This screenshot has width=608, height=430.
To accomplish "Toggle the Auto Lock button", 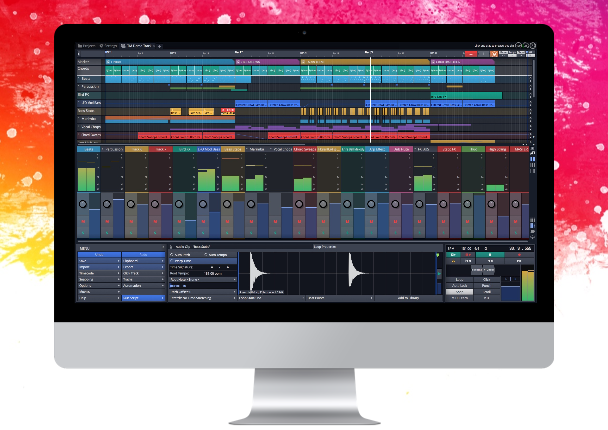I will click(x=459, y=286).
